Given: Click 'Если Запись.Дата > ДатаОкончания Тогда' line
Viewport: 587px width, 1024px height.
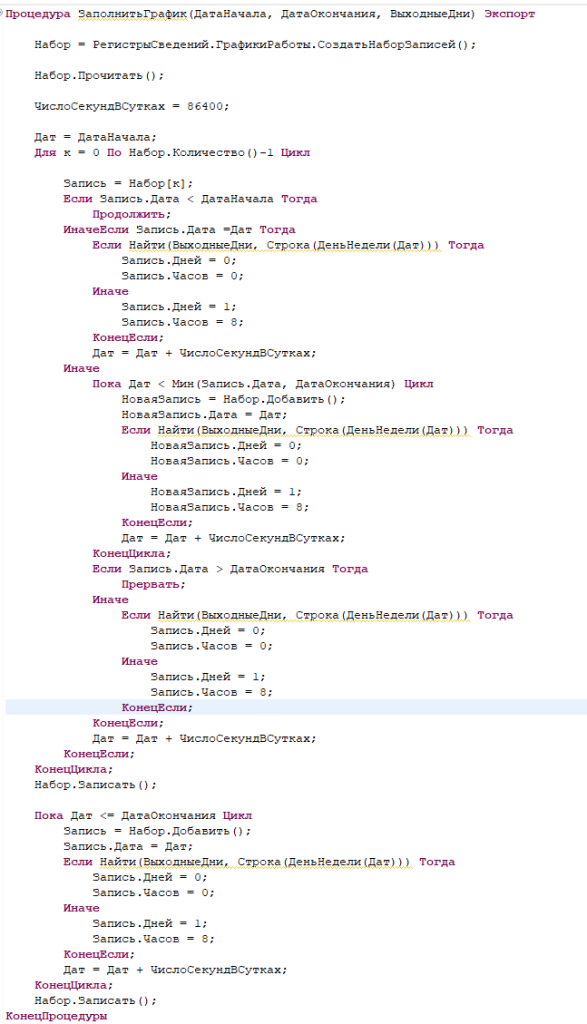Looking at the screenshot, I should (230, 569).
